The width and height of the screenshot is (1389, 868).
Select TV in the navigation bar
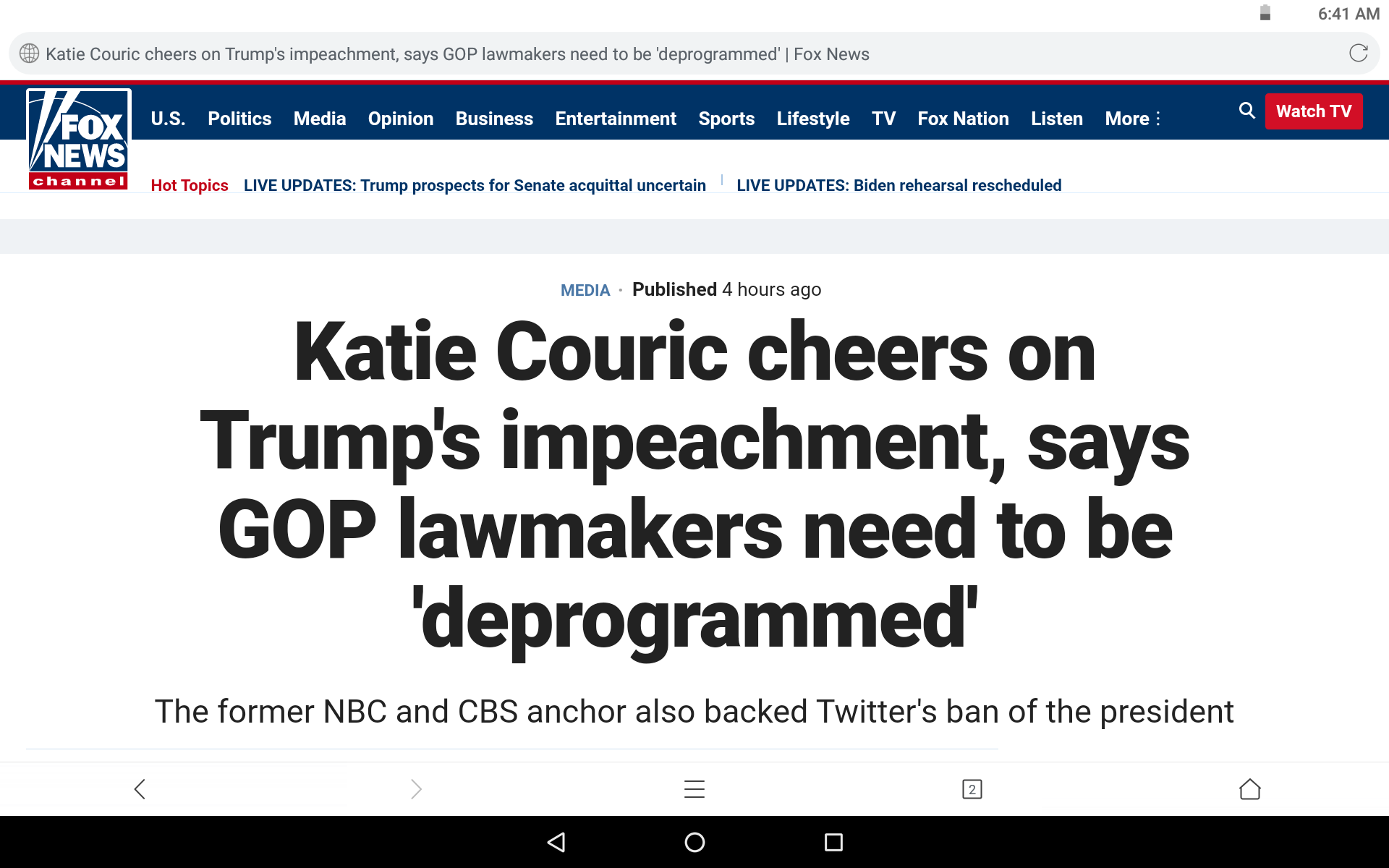point(883,119)
